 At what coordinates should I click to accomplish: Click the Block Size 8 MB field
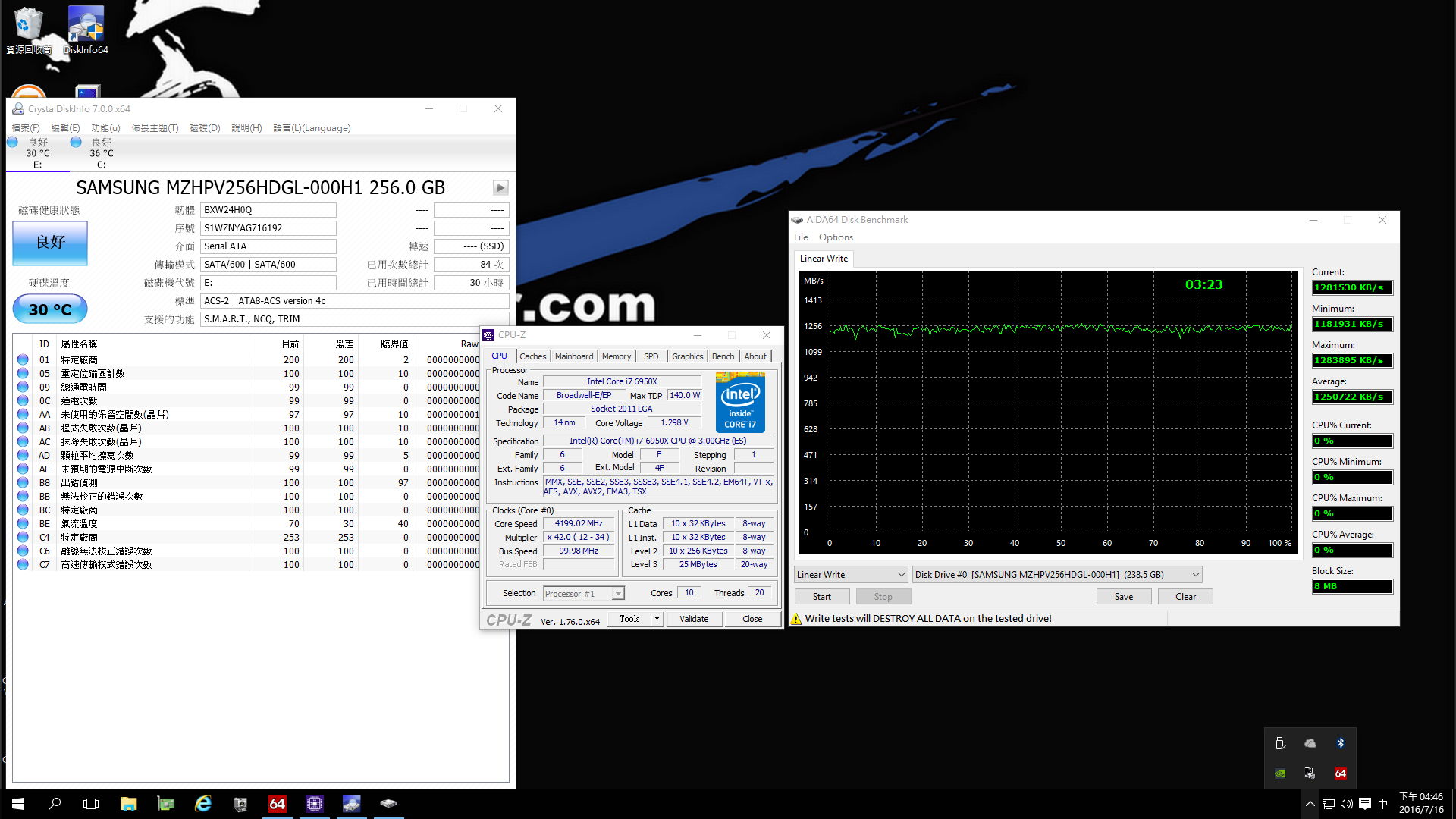click(1352, 586)
